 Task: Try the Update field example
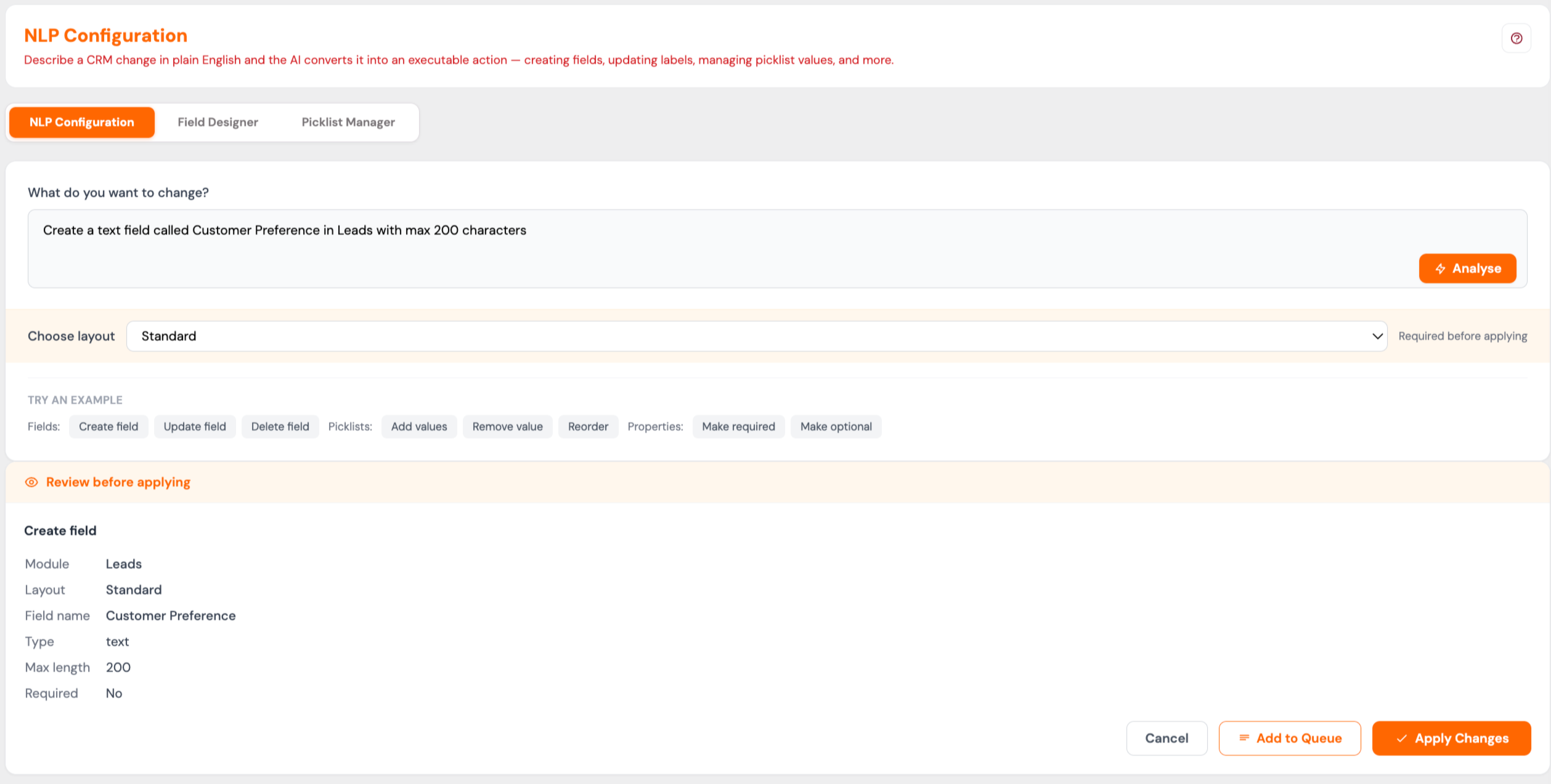point(195,426)
